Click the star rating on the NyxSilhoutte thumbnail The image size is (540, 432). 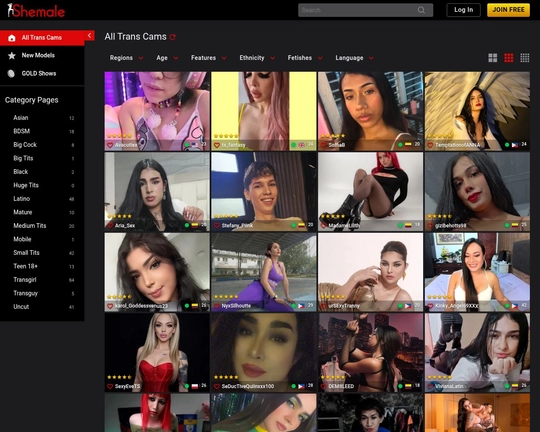click(x=226, y=297)
